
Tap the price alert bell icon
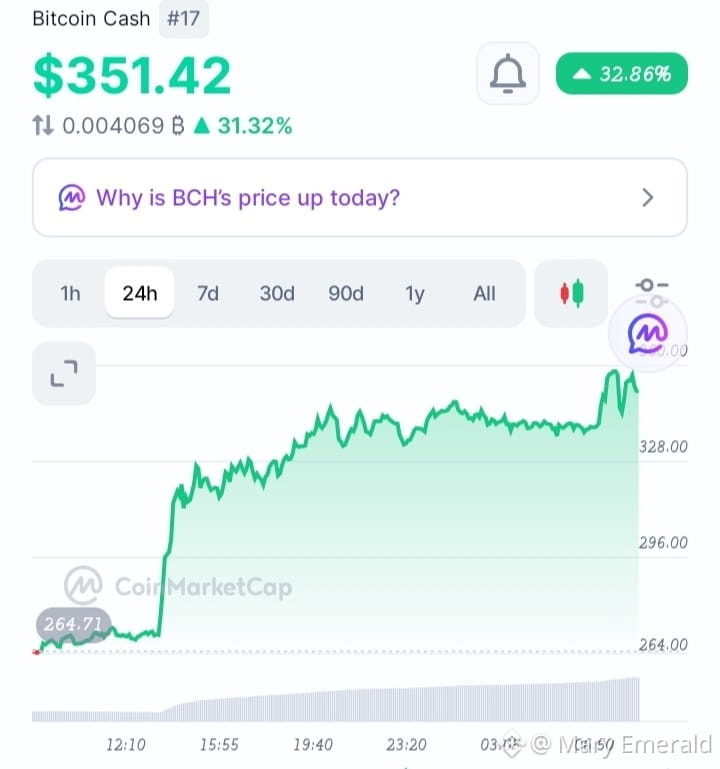point(508,74)
